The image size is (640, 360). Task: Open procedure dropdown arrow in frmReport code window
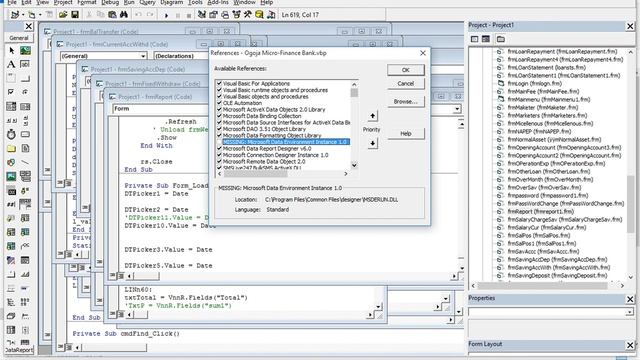pyautogui.click(x=457, y=109)
